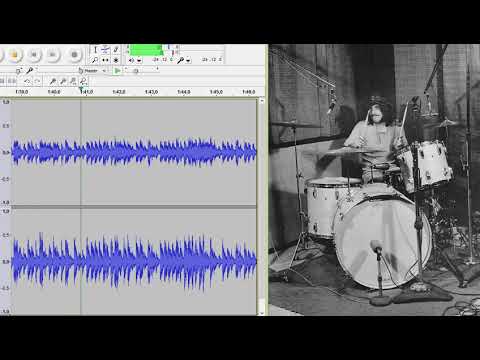Click Fit Project in Window button
Viewport: 480px width, 360px height.
point(83,81)
